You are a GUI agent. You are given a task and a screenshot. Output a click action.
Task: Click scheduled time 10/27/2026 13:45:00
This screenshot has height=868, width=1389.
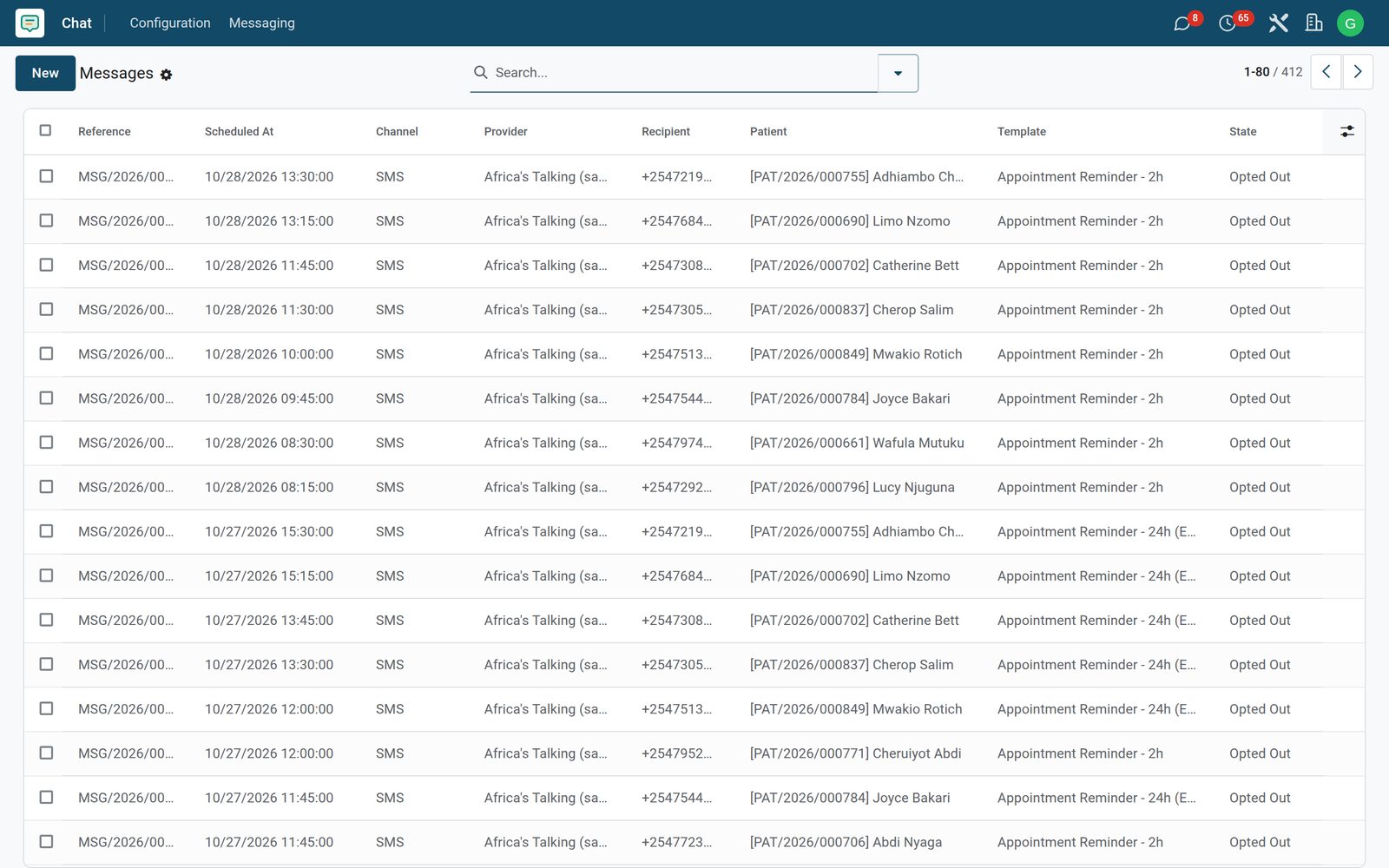269,621
